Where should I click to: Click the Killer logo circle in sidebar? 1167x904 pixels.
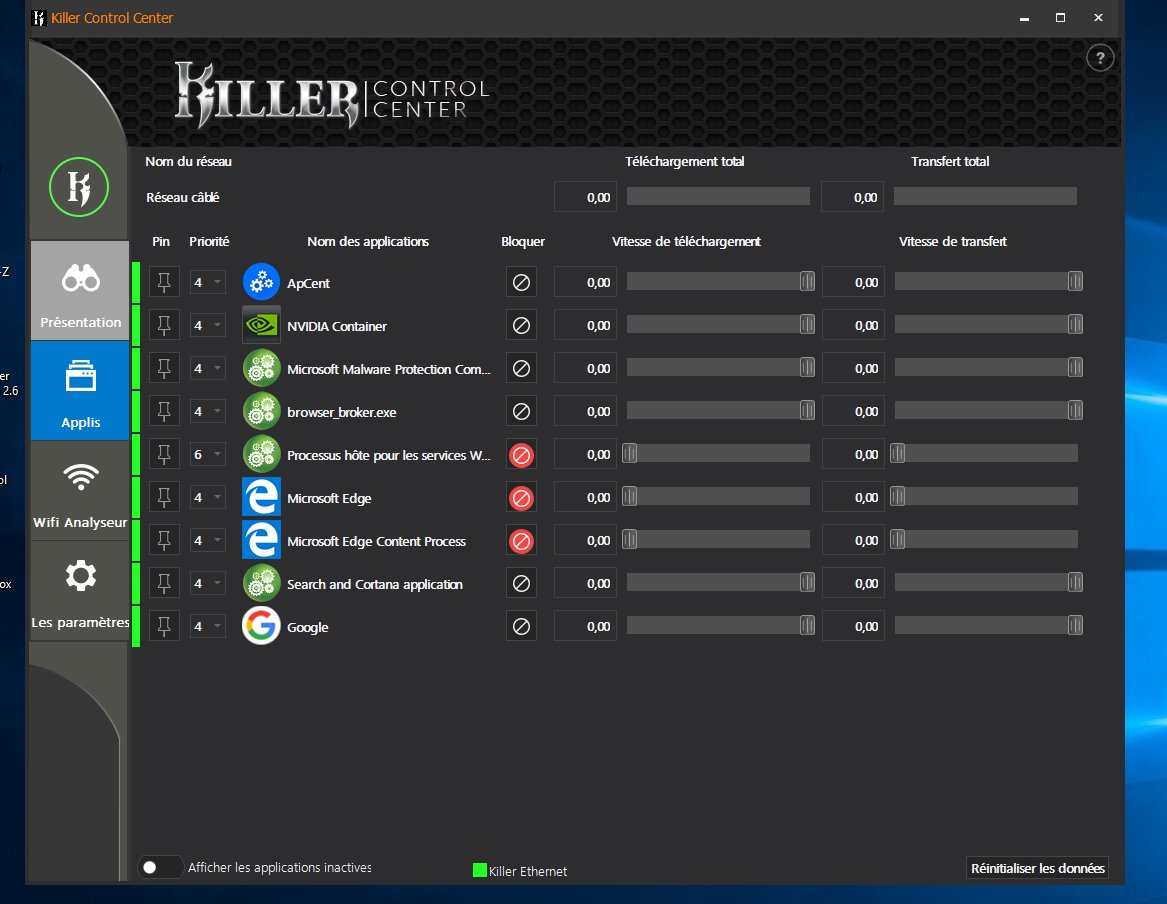[79, 188]
